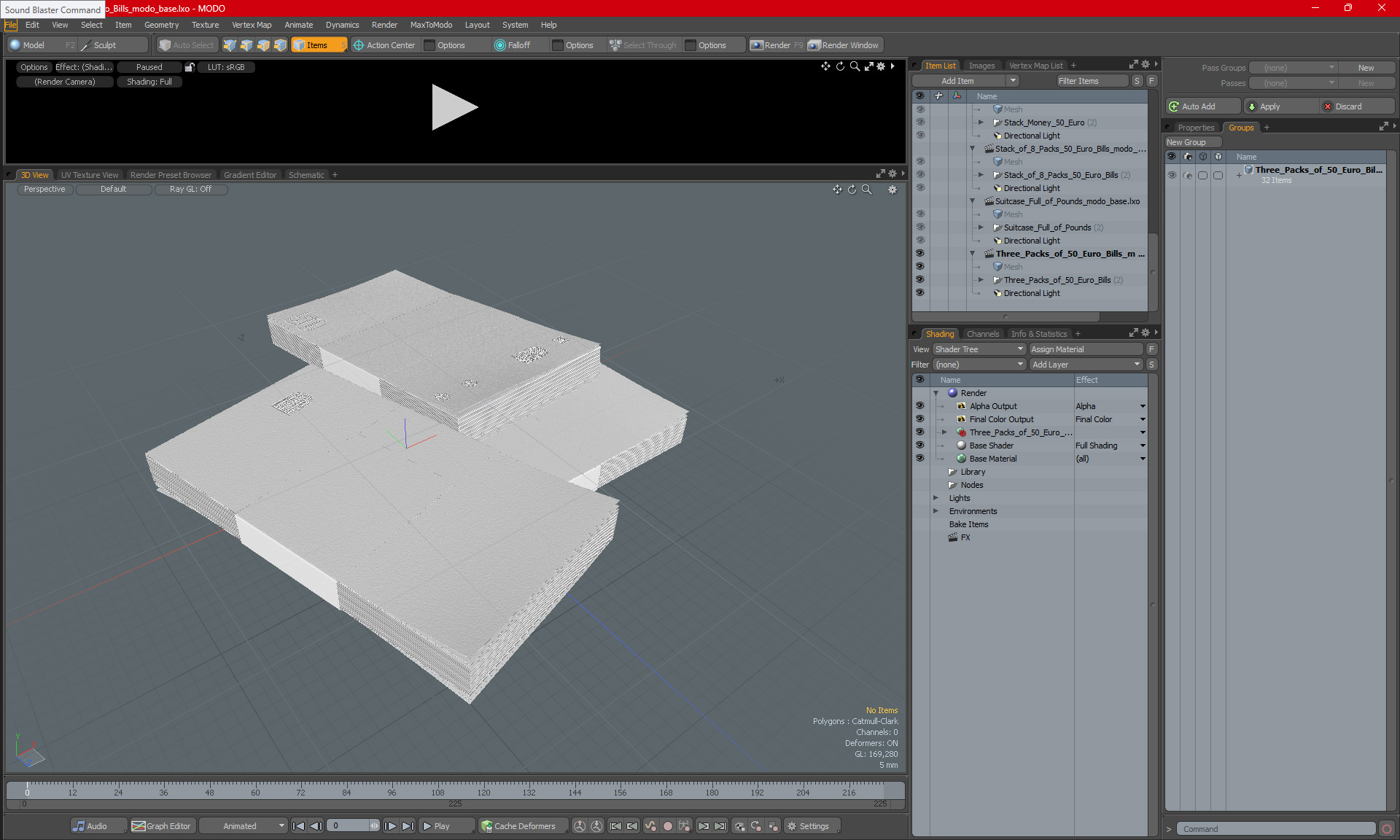Toggle visibility of Suitcase_Full_of_Pounds item
The height and width of the screenshot is (840, 1400).
pyautogui.click(x=919, y=227)
